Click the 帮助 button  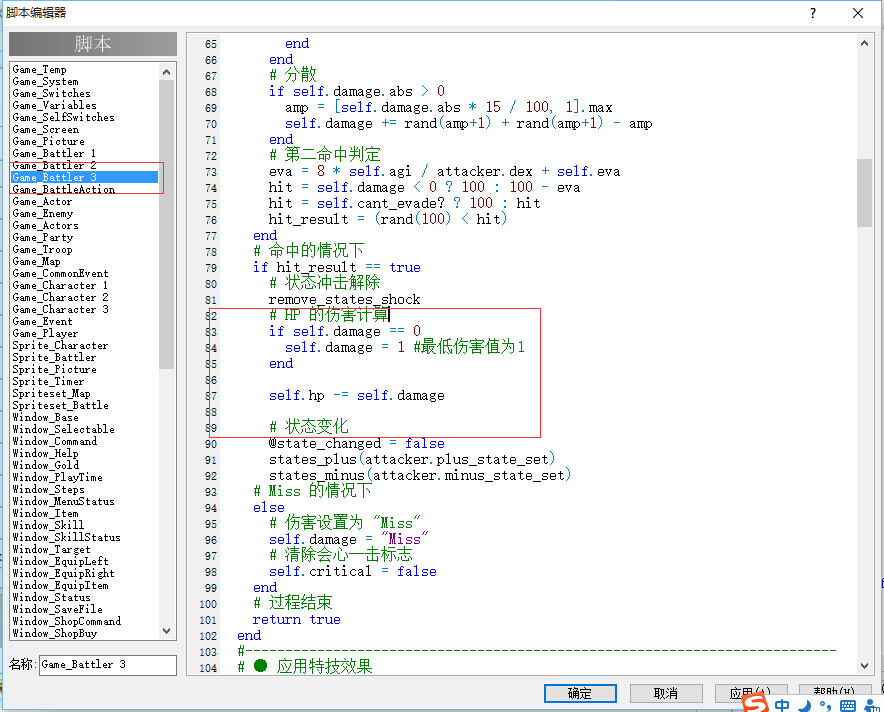click(x=836, y=691)
